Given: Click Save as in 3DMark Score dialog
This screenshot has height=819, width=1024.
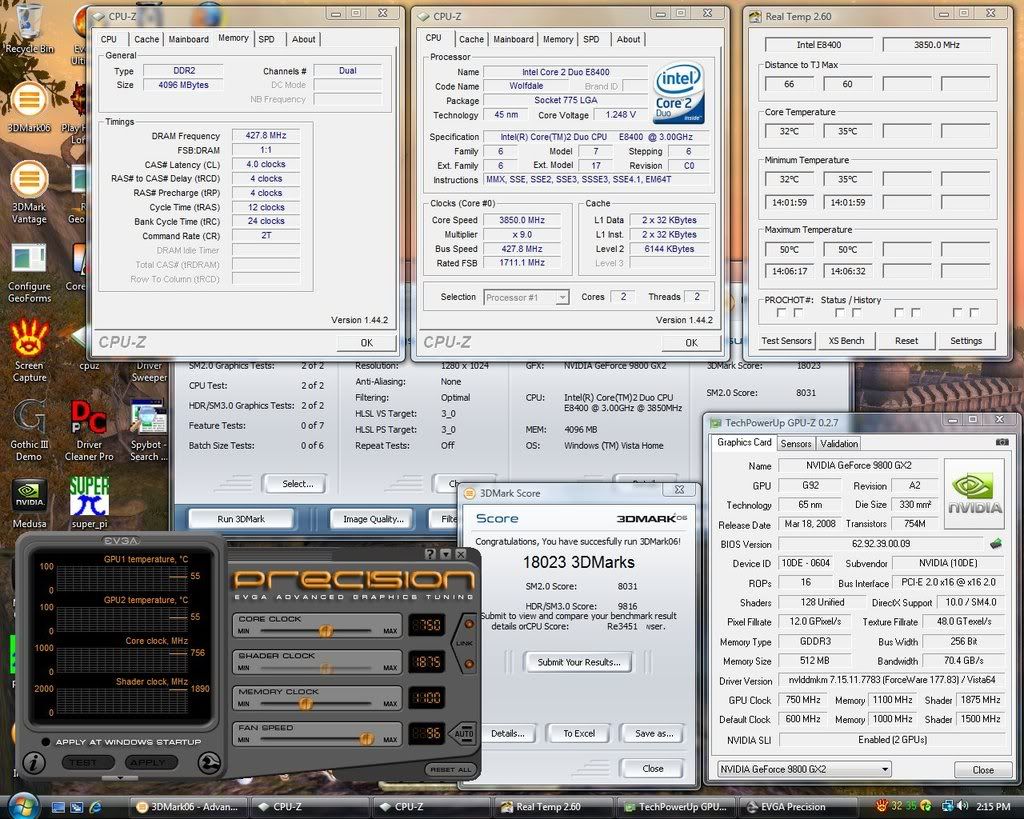Looking at the screenshot, I should point(654,733).
